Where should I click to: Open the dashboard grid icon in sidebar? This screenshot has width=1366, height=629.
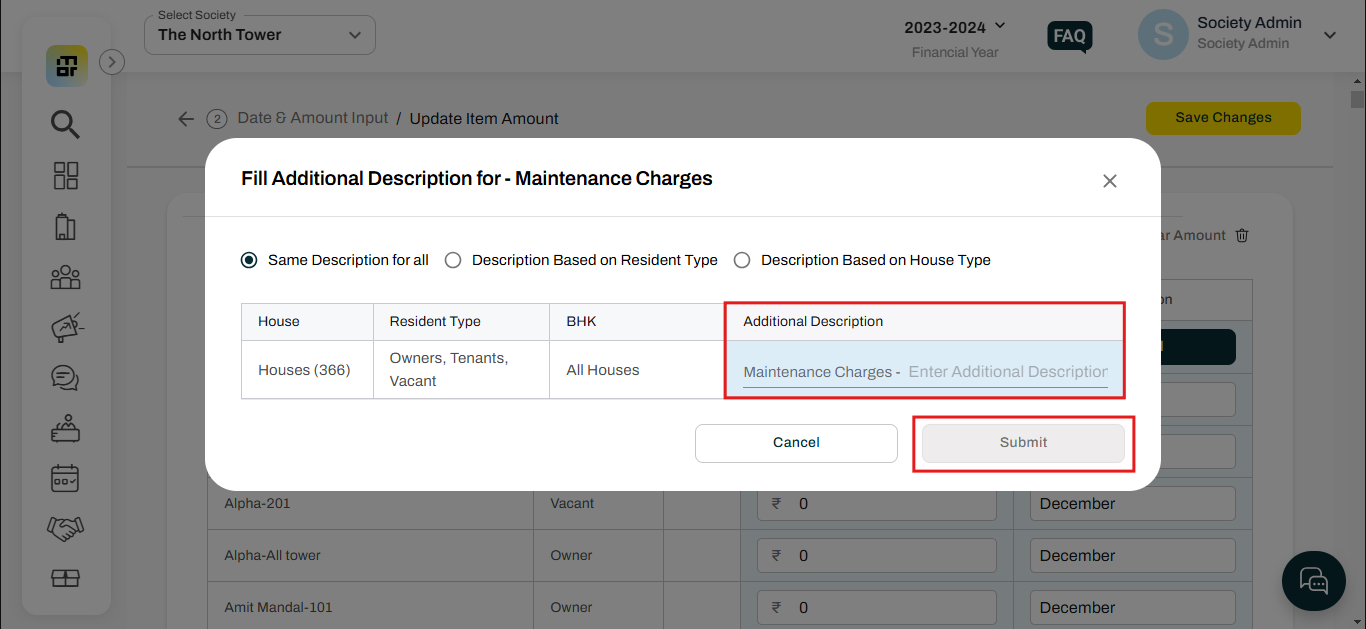tap(65, 176)
